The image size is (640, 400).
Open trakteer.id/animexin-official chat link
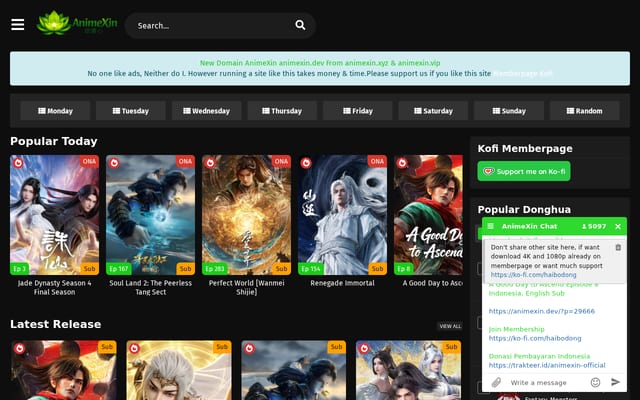click(547, 365)
